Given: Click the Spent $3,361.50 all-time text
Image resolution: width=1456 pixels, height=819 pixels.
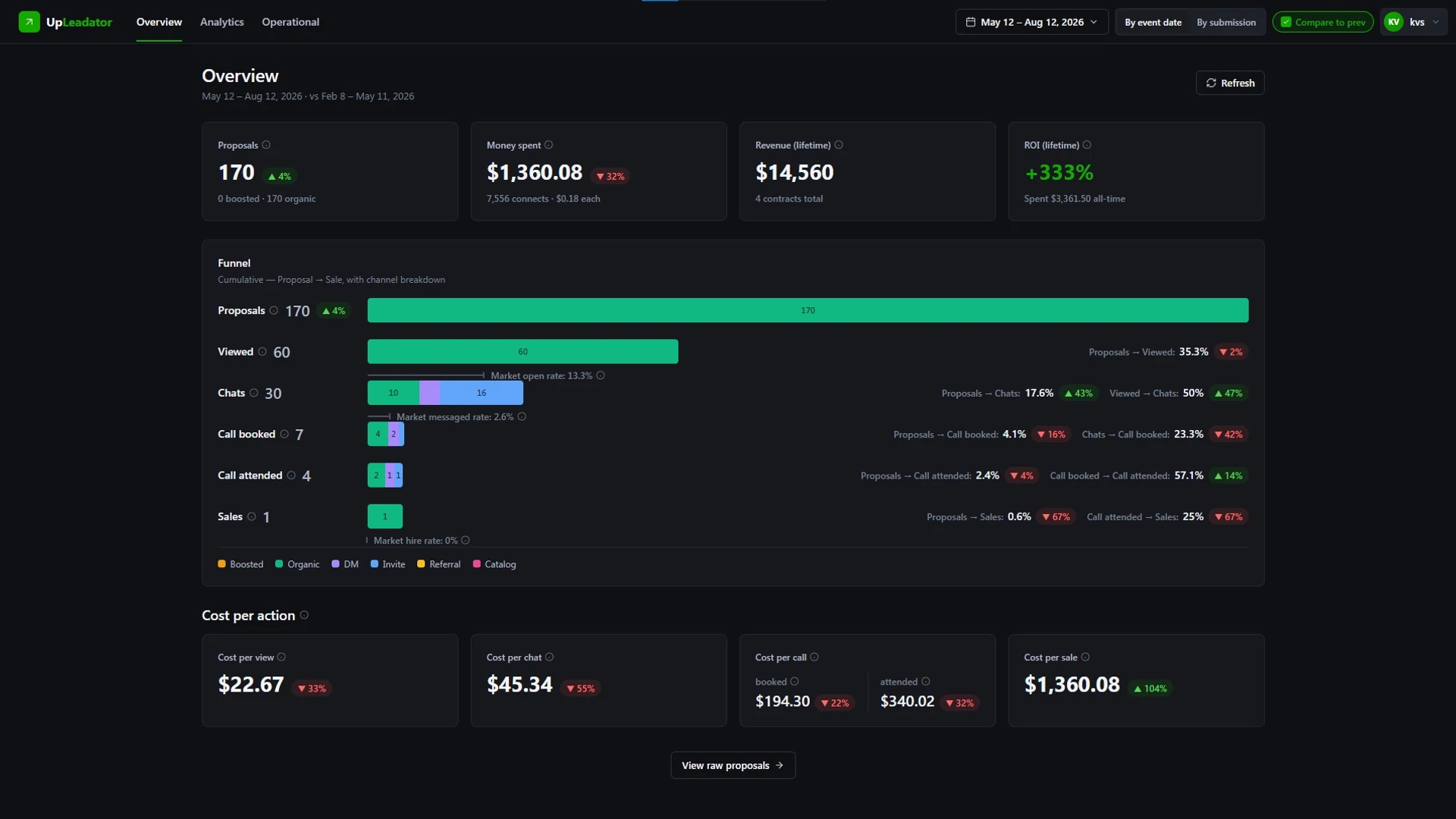Looking at the screenshot, I should [x=1075, y=199].
